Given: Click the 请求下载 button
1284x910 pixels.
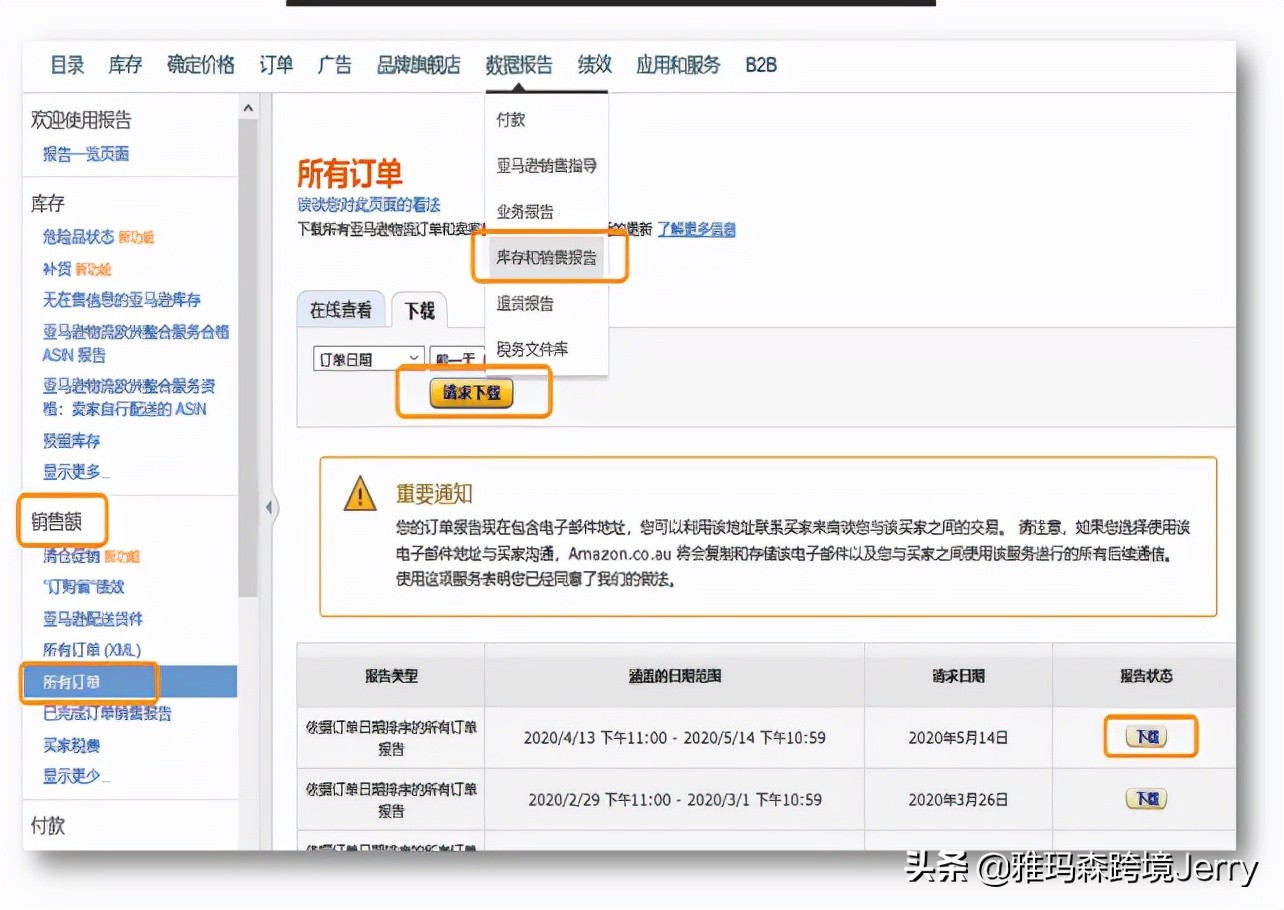Looking at the screenshot, I should coord(472,393).
